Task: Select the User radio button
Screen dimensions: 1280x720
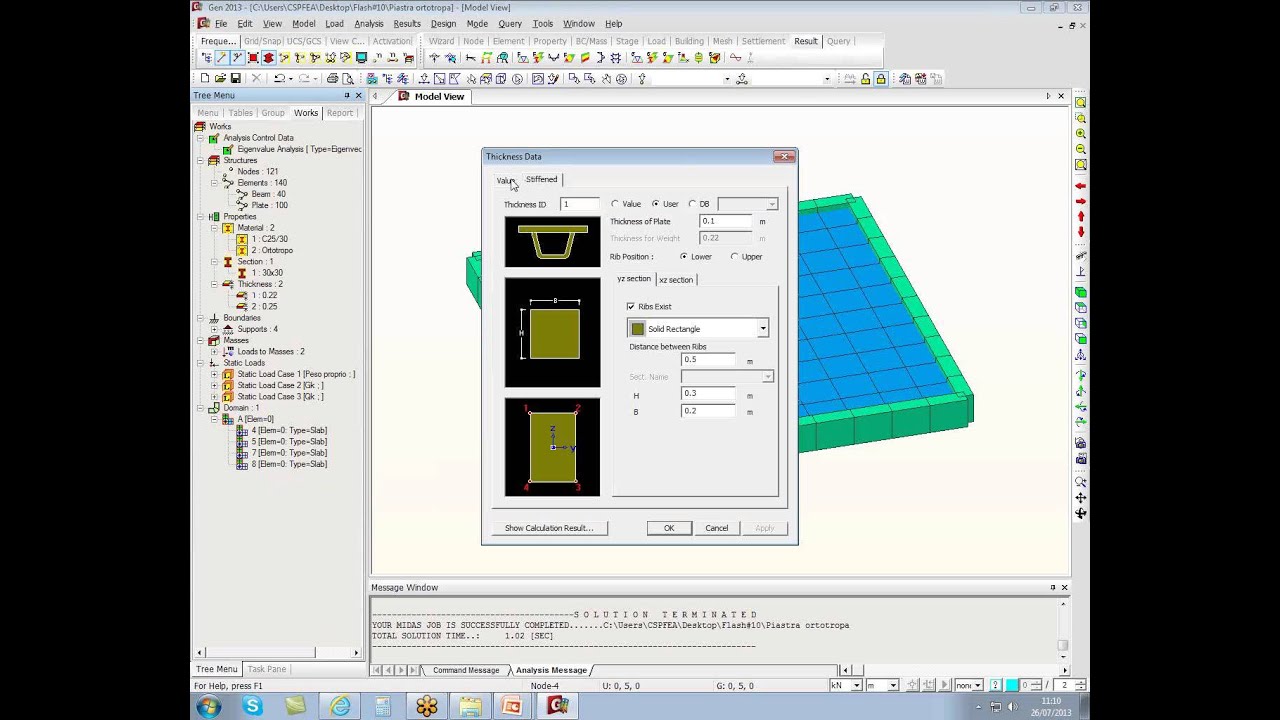Action: pyautogui.click(x=655, y=204)
